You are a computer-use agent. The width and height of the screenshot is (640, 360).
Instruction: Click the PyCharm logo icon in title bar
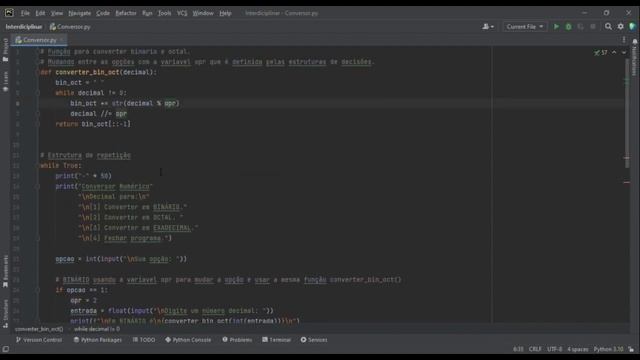tap(9, 13)
